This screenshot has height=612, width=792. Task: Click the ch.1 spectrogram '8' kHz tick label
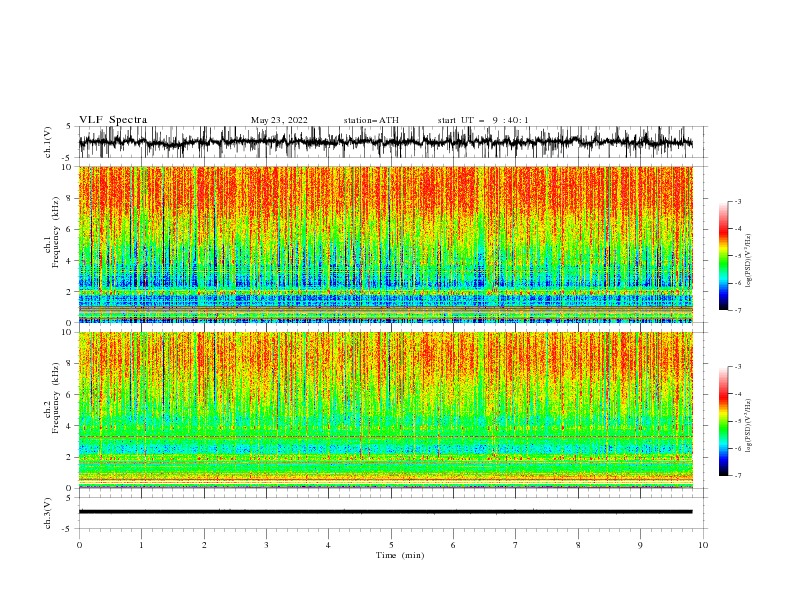click(x=69, y=198)
